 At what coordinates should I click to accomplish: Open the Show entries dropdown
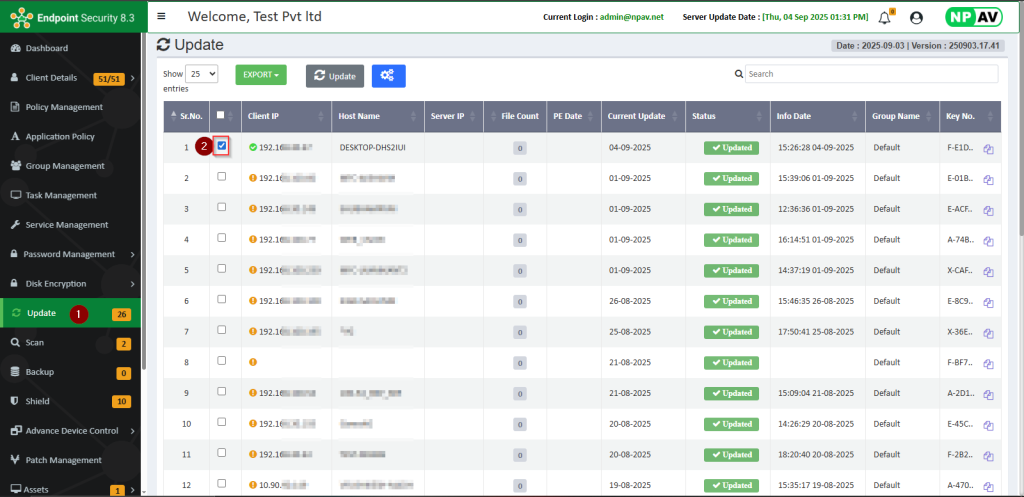pos(201,74)
